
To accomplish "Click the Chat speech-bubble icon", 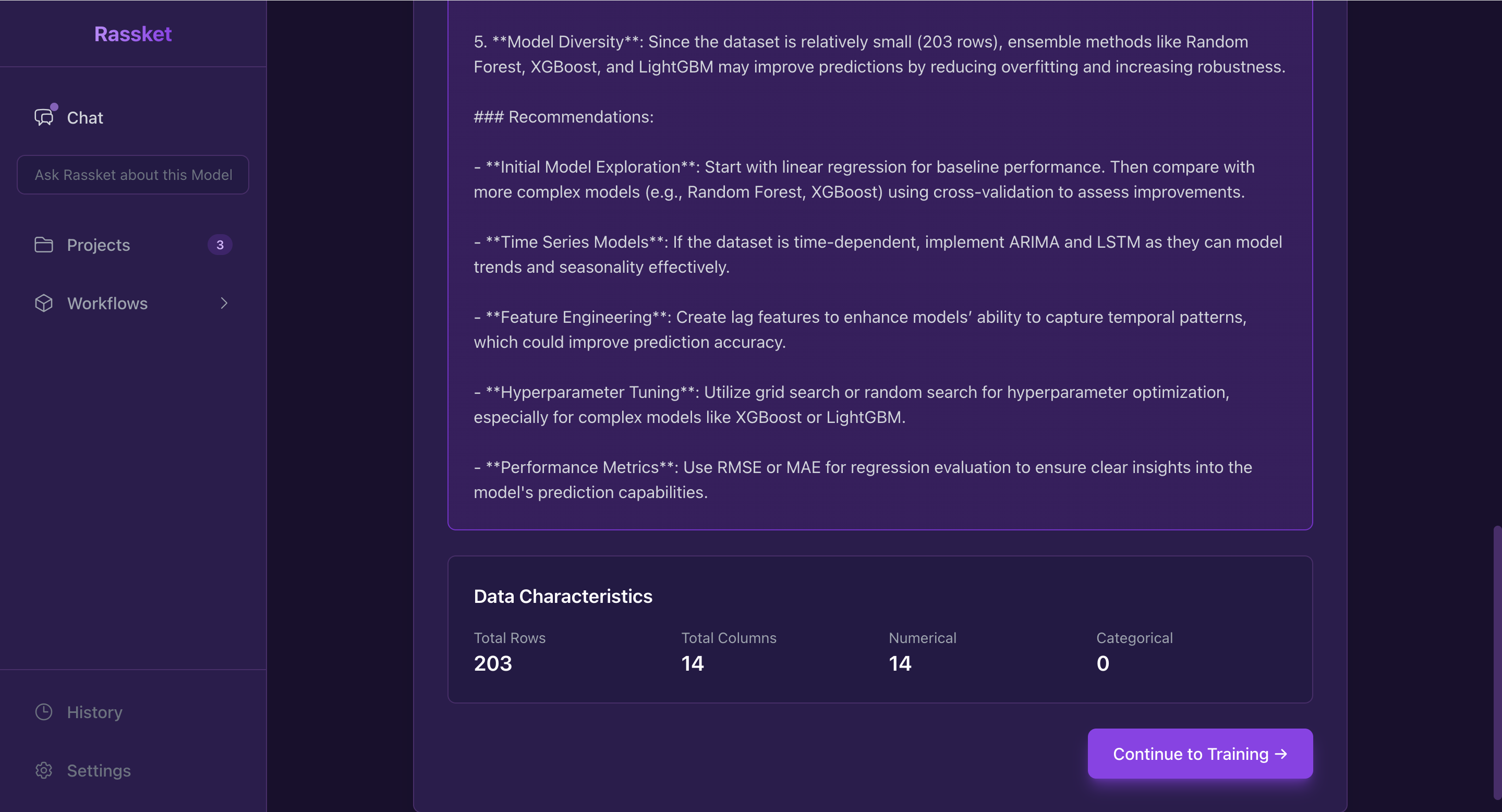I will pyautogui.click(x=44, y=118).
